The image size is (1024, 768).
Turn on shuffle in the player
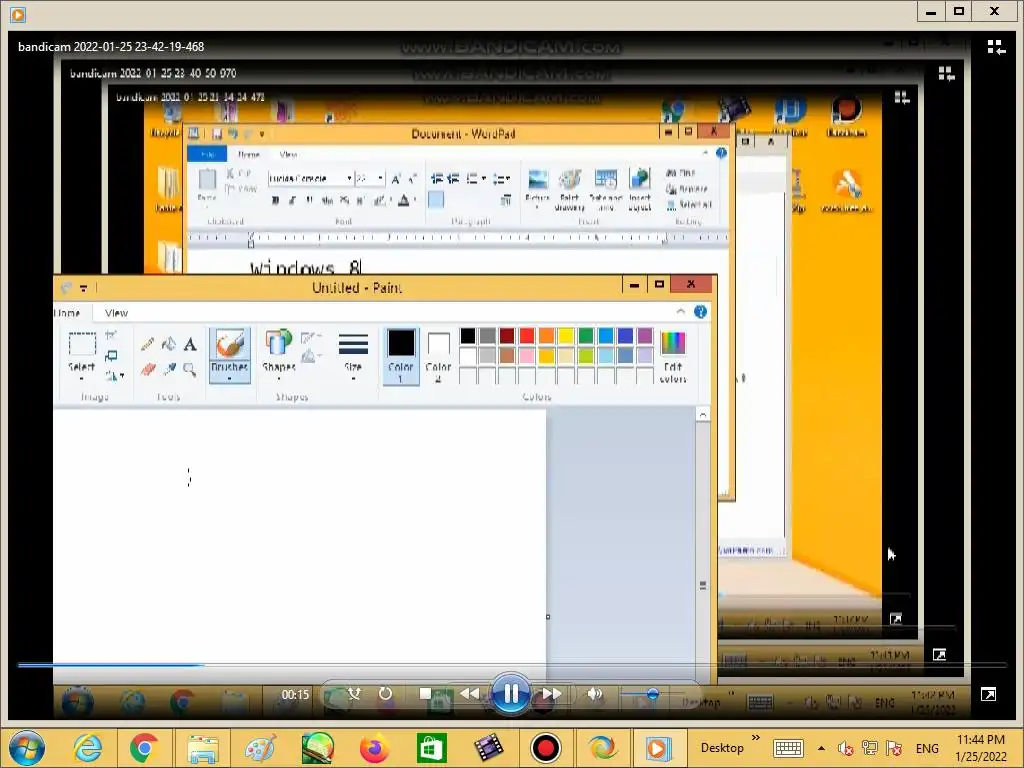(354, 694)
